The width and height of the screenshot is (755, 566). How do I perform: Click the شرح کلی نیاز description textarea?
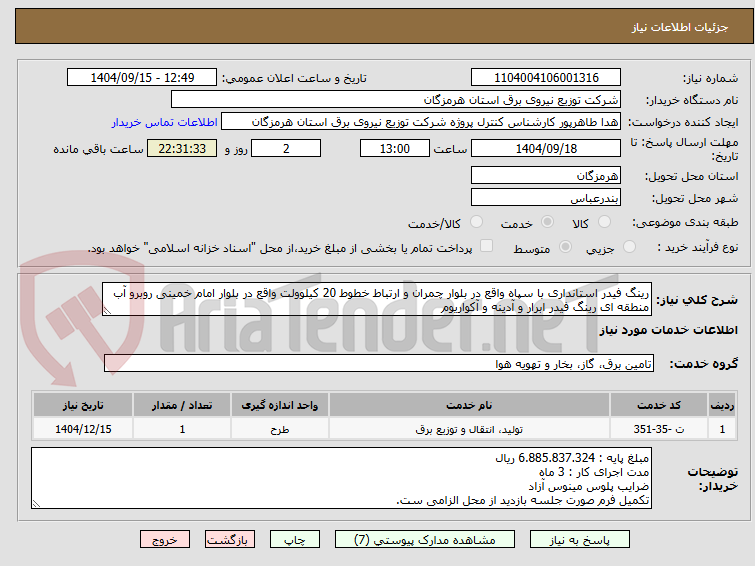[x=377, y=300]
